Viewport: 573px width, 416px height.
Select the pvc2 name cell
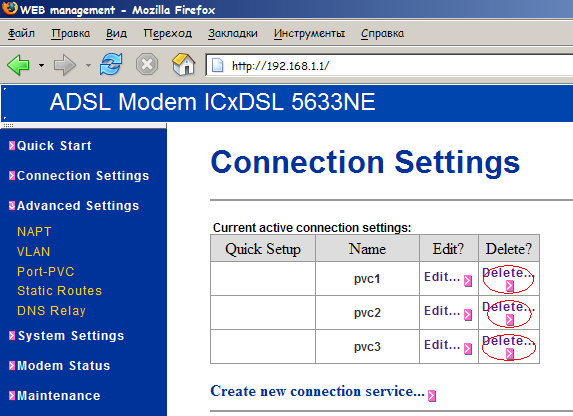[x=367, y=313]
